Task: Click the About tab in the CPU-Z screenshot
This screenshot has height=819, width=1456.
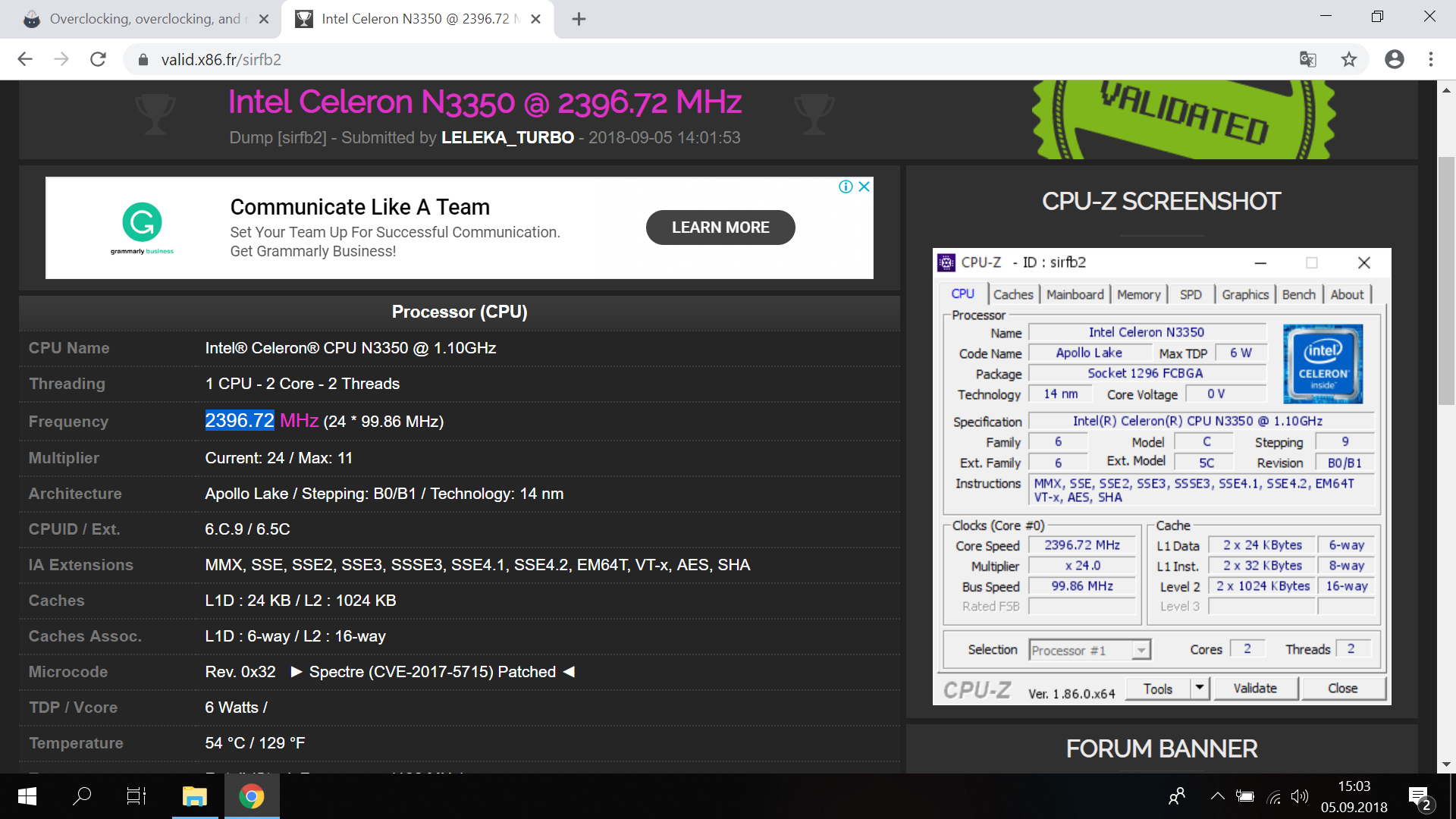Action: tap(1347, 294)
